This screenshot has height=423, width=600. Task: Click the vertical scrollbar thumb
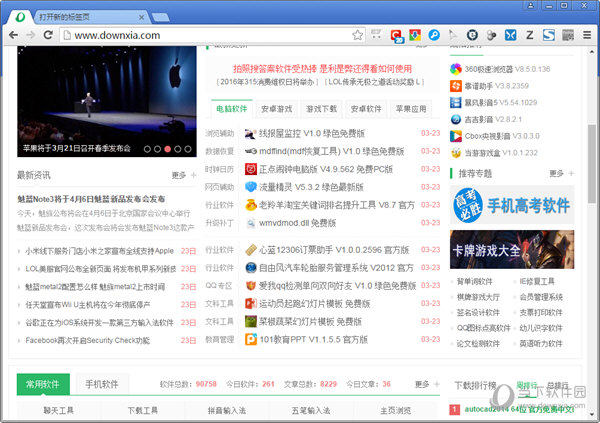592,164
